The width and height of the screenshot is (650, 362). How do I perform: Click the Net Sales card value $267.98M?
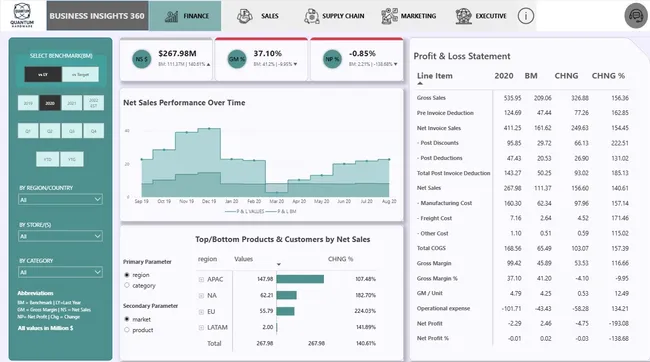pos(177,53)
